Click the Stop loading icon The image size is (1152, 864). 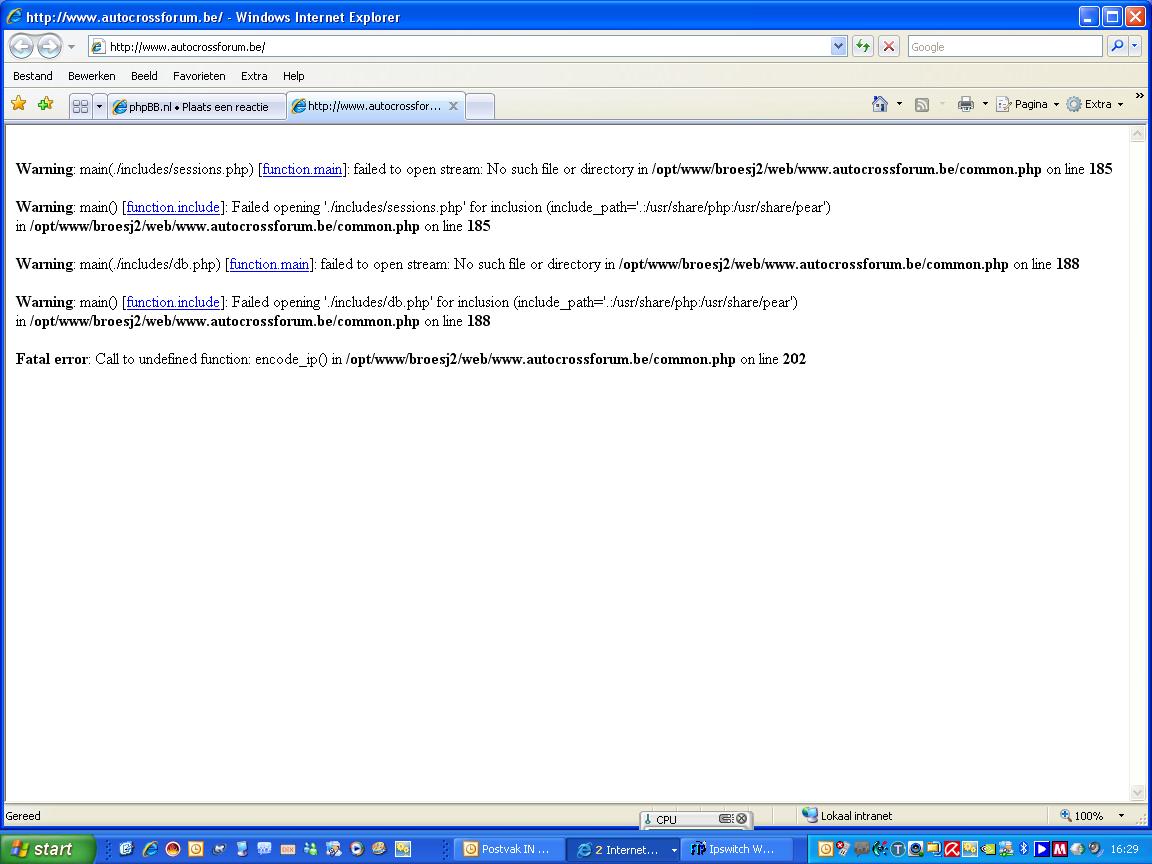click(888, 46)
